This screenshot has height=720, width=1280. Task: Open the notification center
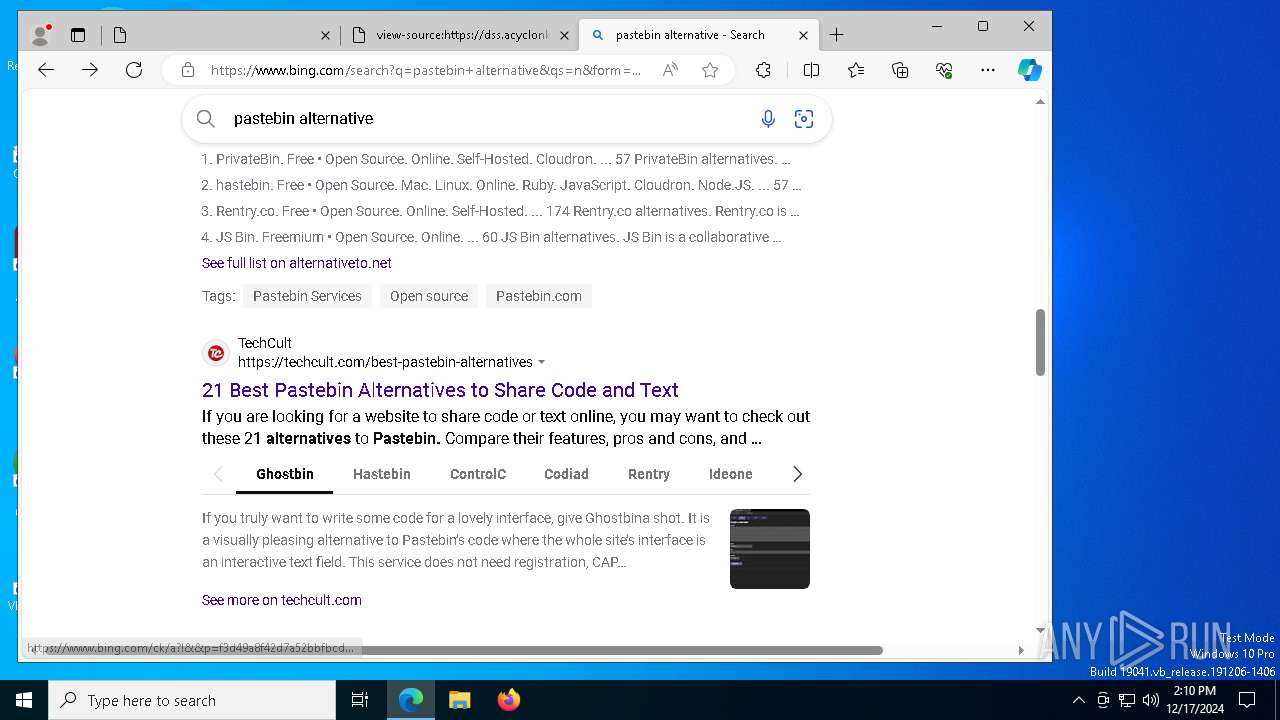tap(1247, 700)
